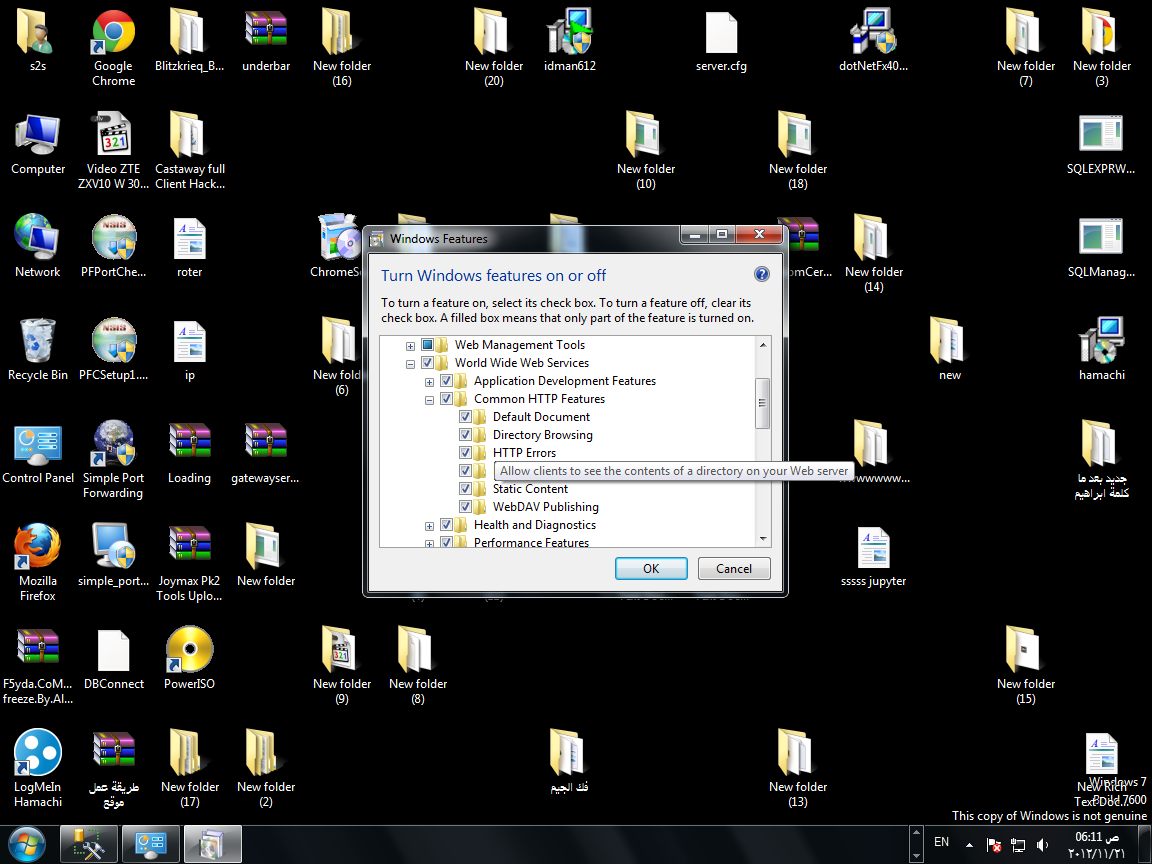
Task: Click the feature list scrollbar down arrow
Action: tap(763, 538)
